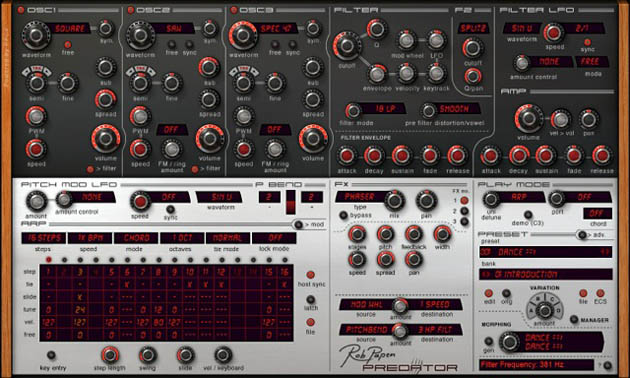Image resolution: width=630 pixels, height=378 pixels.
Task: Click the filter envelope attack knob
Action: [x=346, y=155]
